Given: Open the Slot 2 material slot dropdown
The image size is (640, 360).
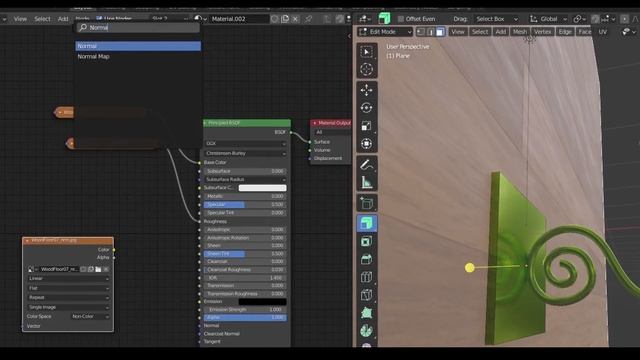Looking at the screenshot, I should pos(169,19).
